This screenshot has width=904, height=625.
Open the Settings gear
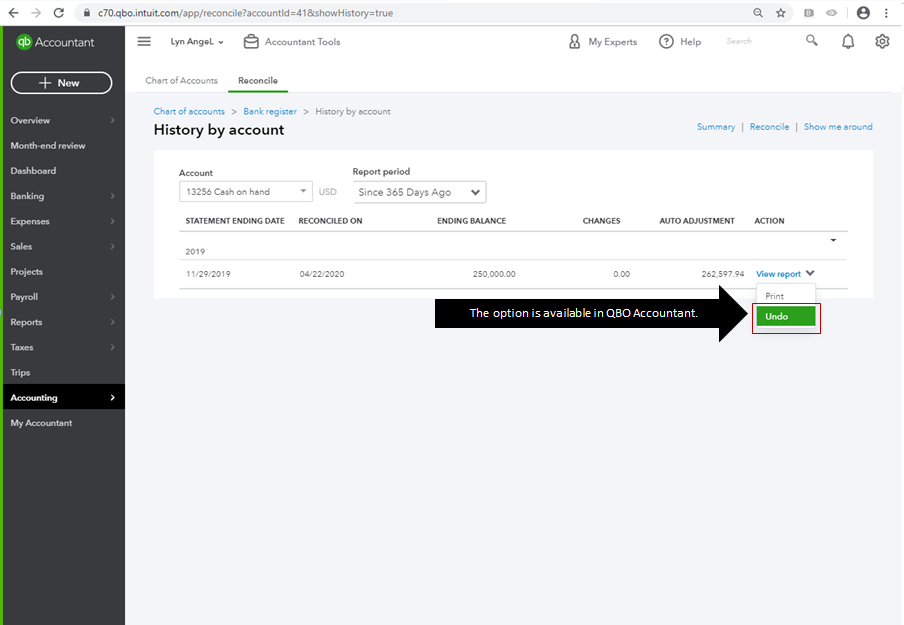click(881, 41)
